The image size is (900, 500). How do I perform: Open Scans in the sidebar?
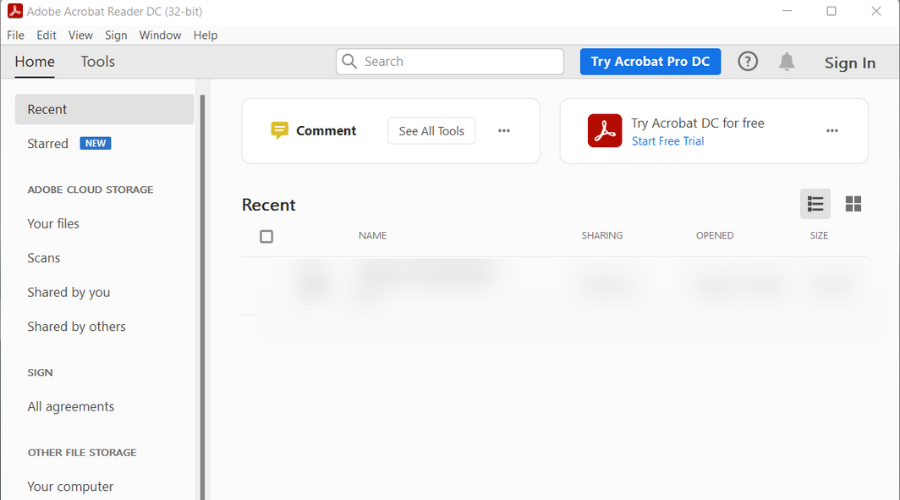(44, 258)
